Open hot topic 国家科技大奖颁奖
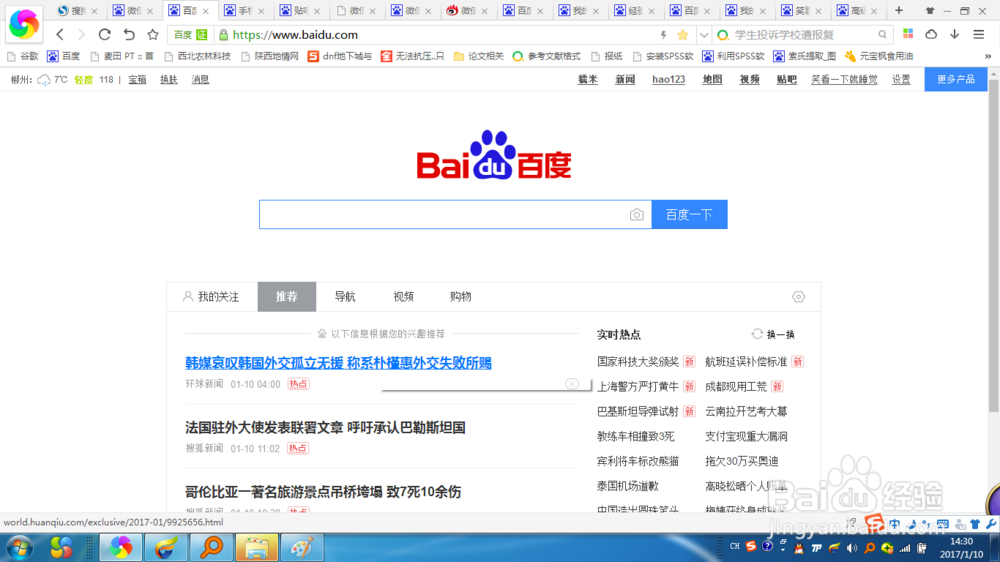This screenshot has width=1000, height=562. [638, 362]
